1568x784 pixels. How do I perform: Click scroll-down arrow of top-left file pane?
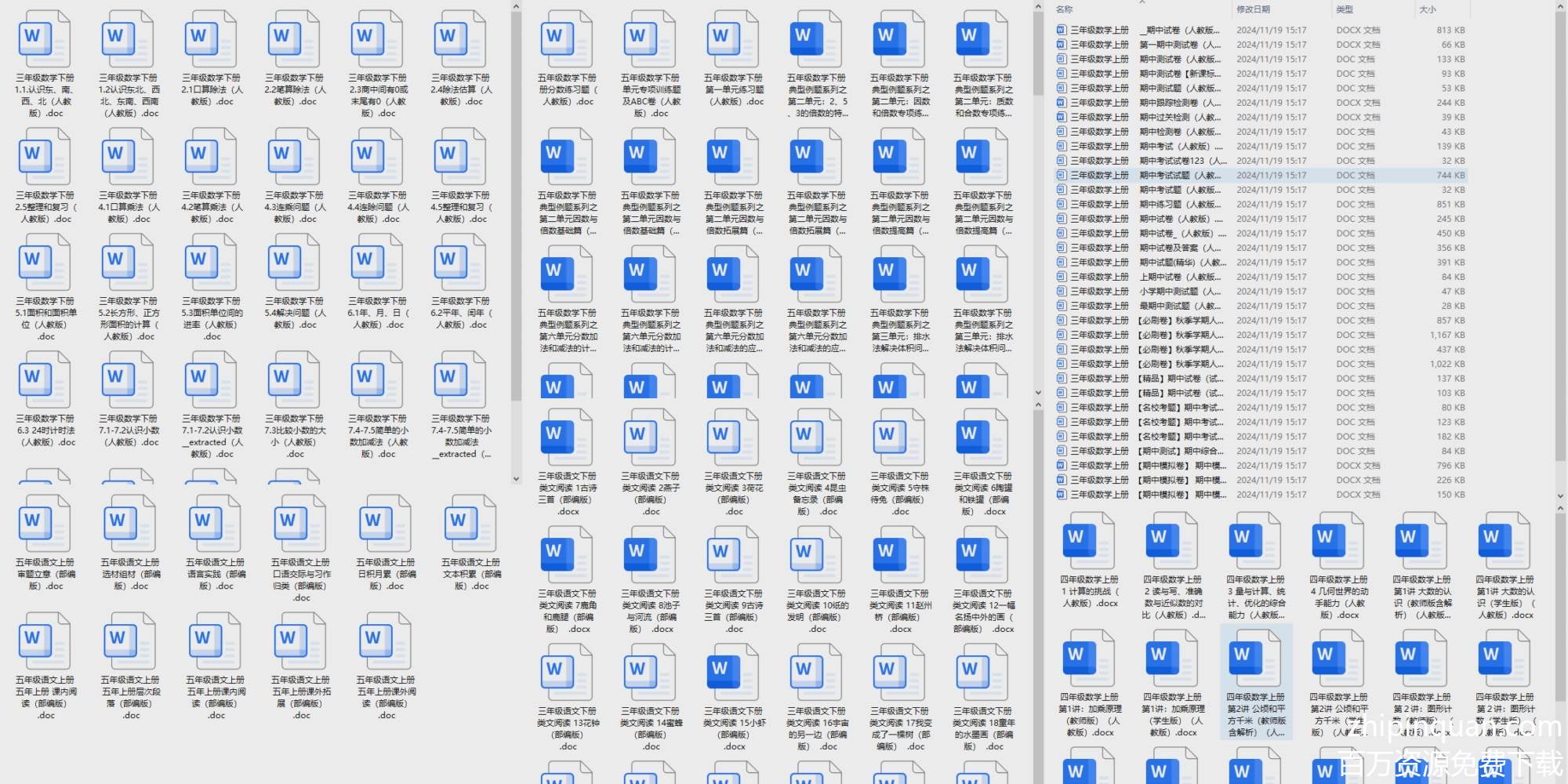pos(516,478)
